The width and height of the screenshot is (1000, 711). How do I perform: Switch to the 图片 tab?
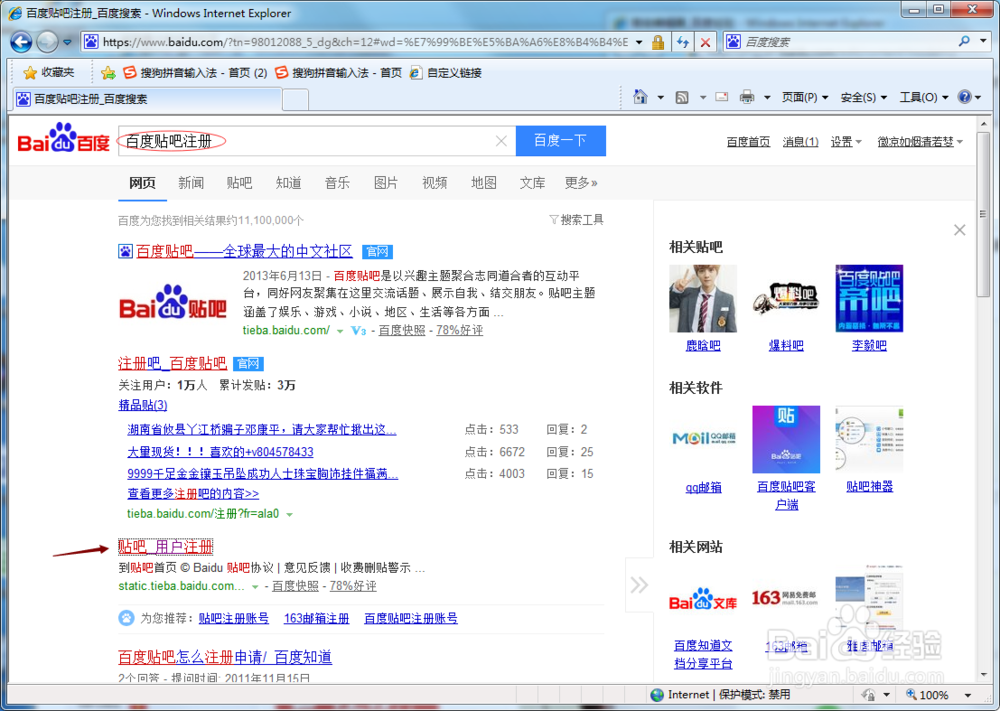(385, 183)
